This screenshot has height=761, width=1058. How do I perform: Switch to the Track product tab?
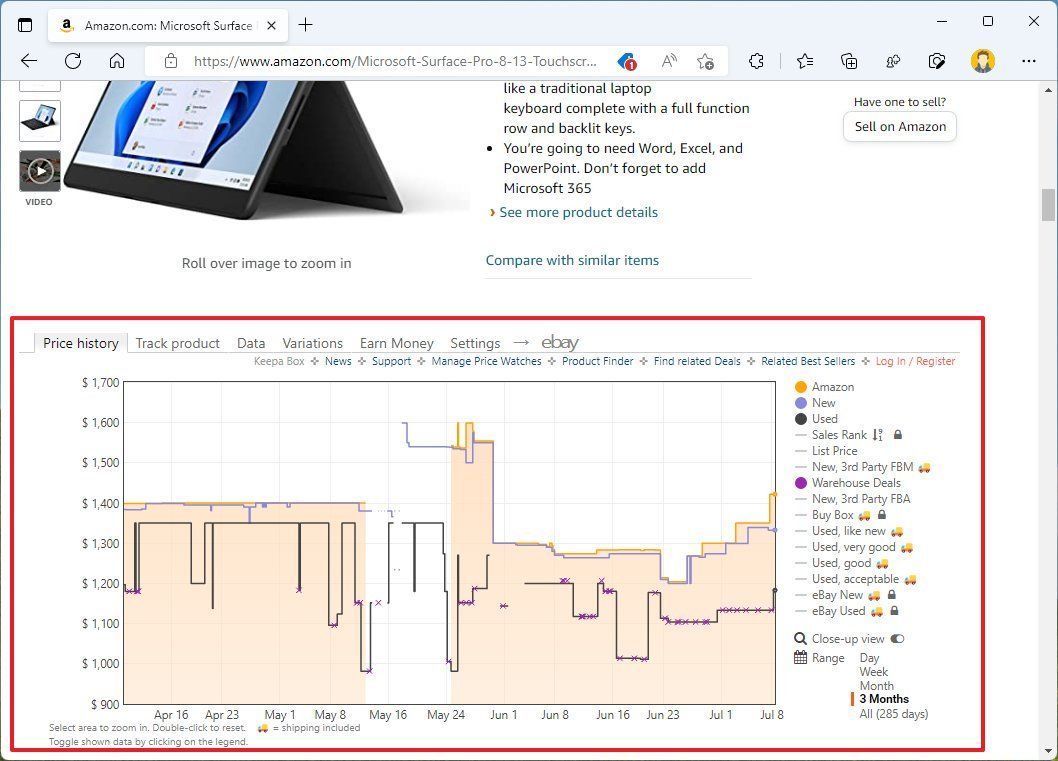tap(178, 343)
